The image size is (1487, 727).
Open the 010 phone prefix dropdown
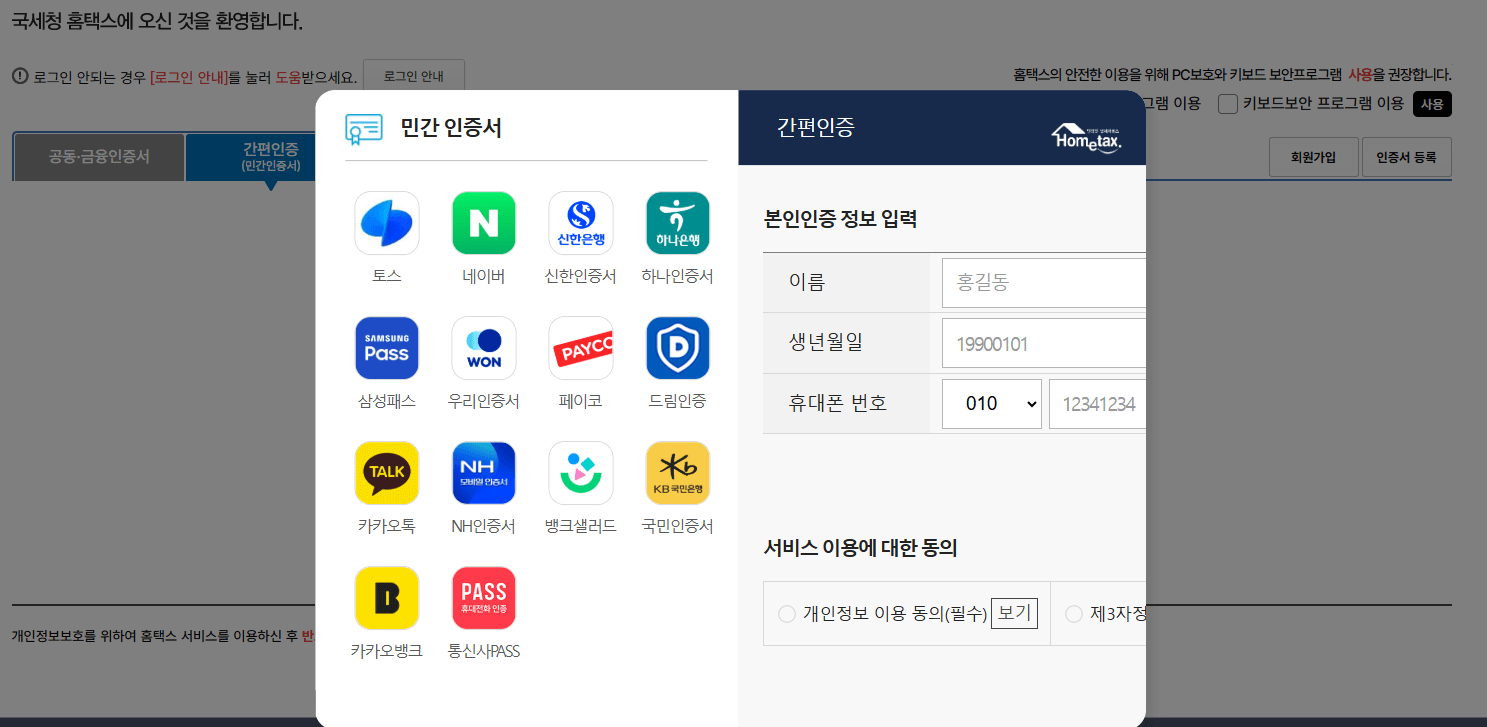pyautogui.click(x=991, y=403)
